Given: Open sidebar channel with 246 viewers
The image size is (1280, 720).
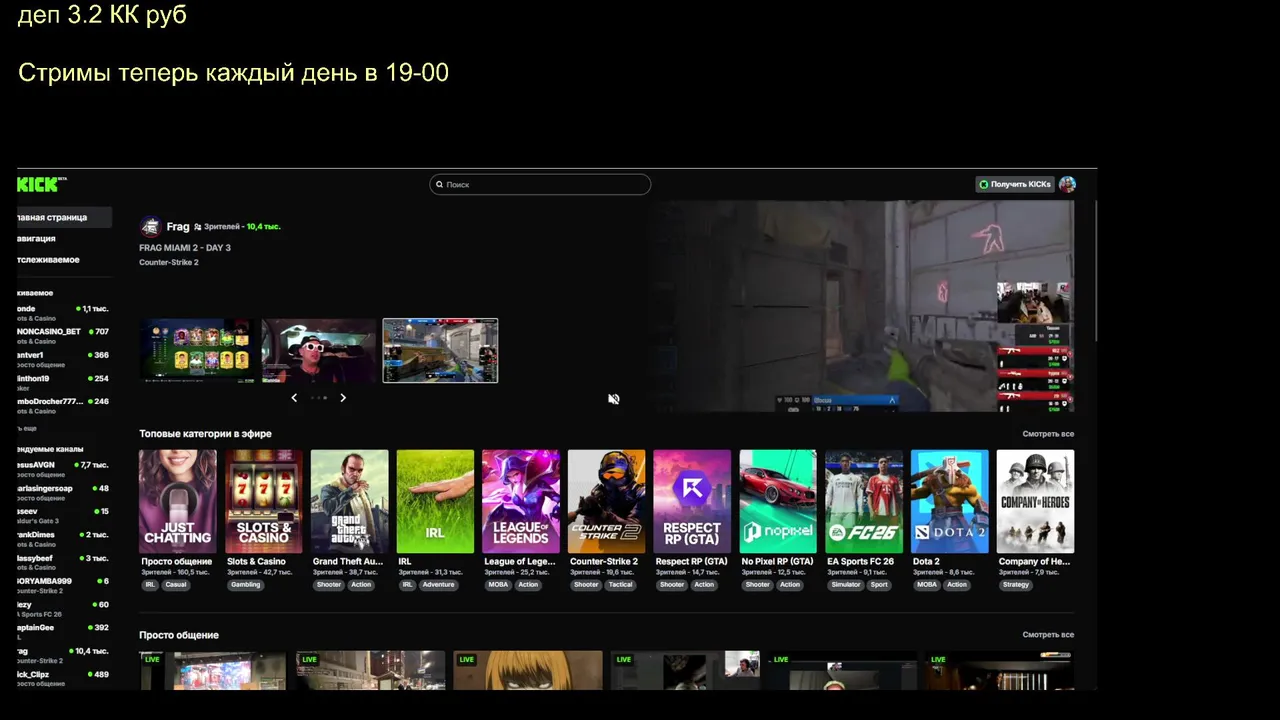Looking at the screenshot, I should (x=64, y=405).
